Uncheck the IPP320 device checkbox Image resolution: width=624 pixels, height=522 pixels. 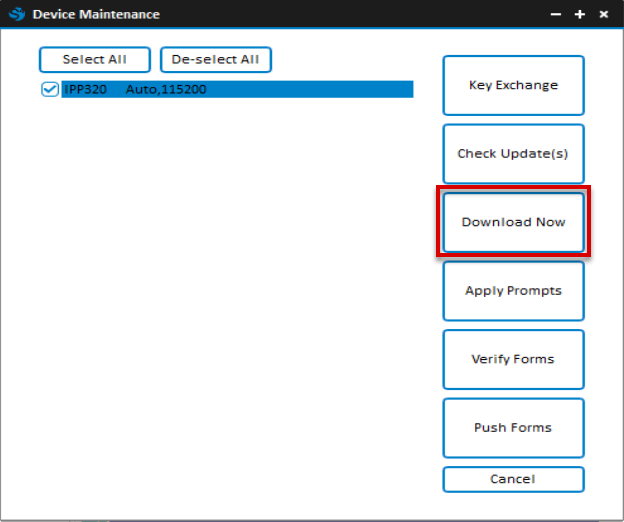pyautogui.click(x=49, y=90)
